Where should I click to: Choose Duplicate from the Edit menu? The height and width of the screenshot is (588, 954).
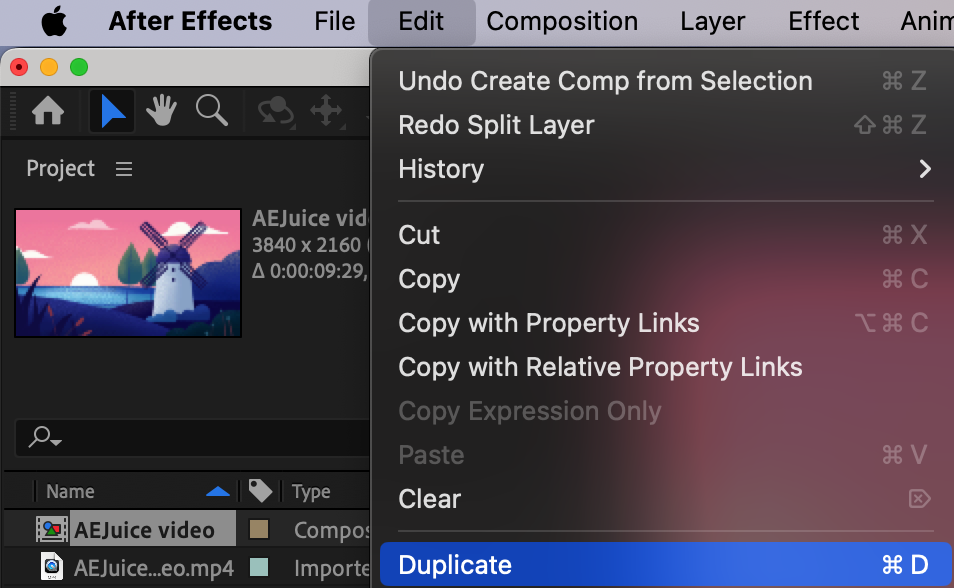click(455, 565)
